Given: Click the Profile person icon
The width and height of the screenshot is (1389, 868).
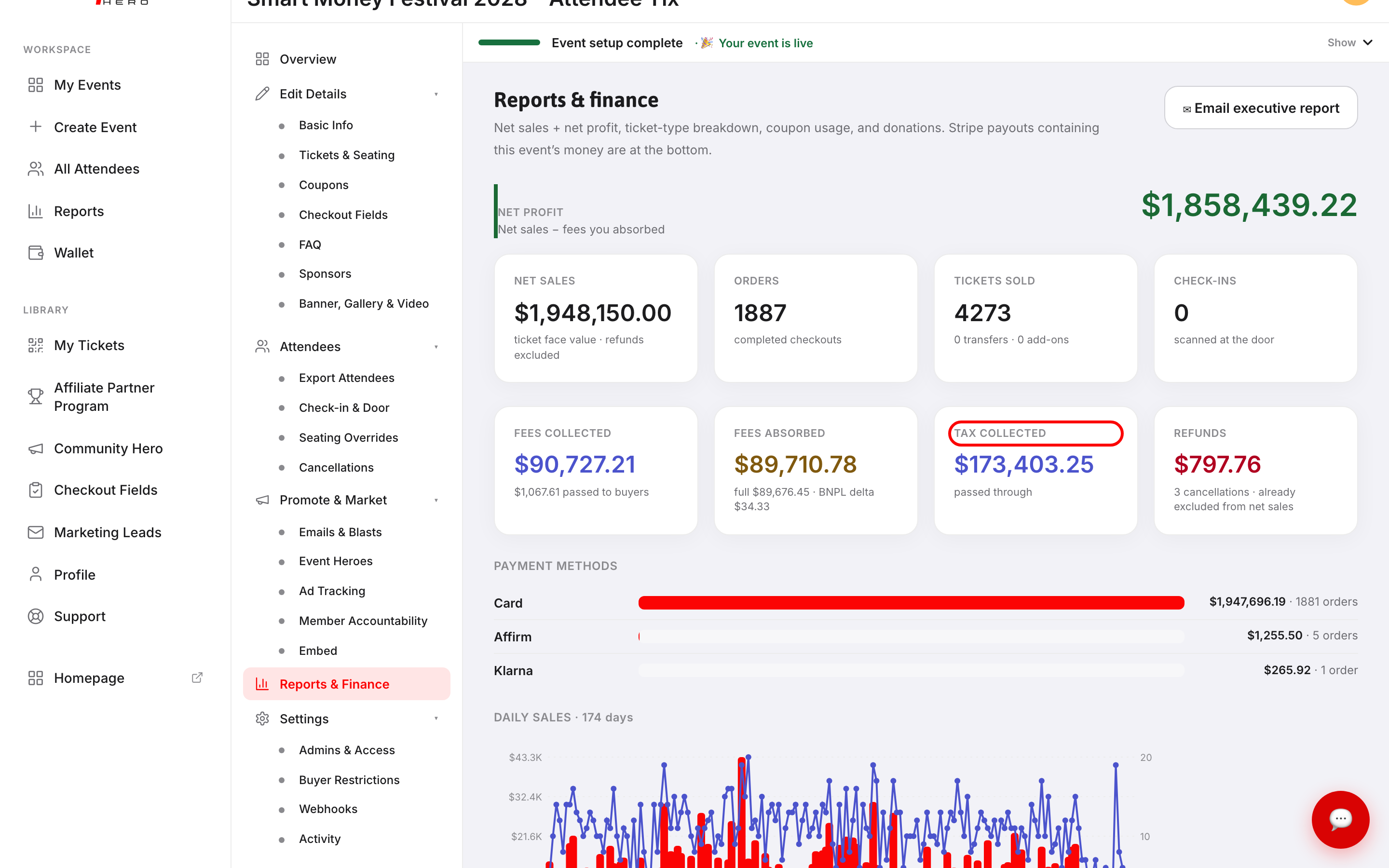Looking at the screenshot, I should 36,575.
